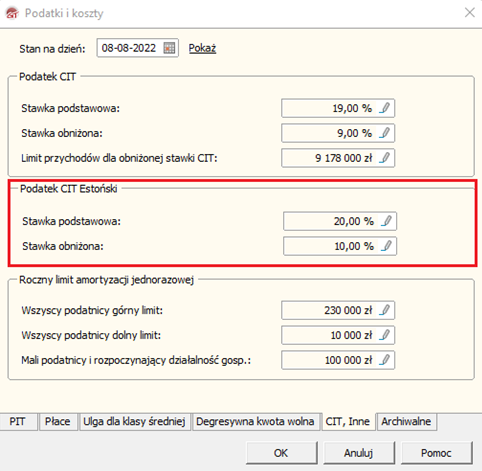Click the Limit przychodów dla obniżonej stawki CIT label
Image resolution: width=482 pixels, height=471 pixels.
(119, 158)
